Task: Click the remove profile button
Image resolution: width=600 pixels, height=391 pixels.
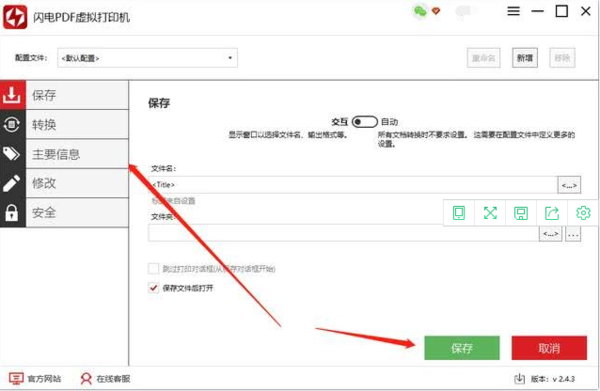Action: 562,58
